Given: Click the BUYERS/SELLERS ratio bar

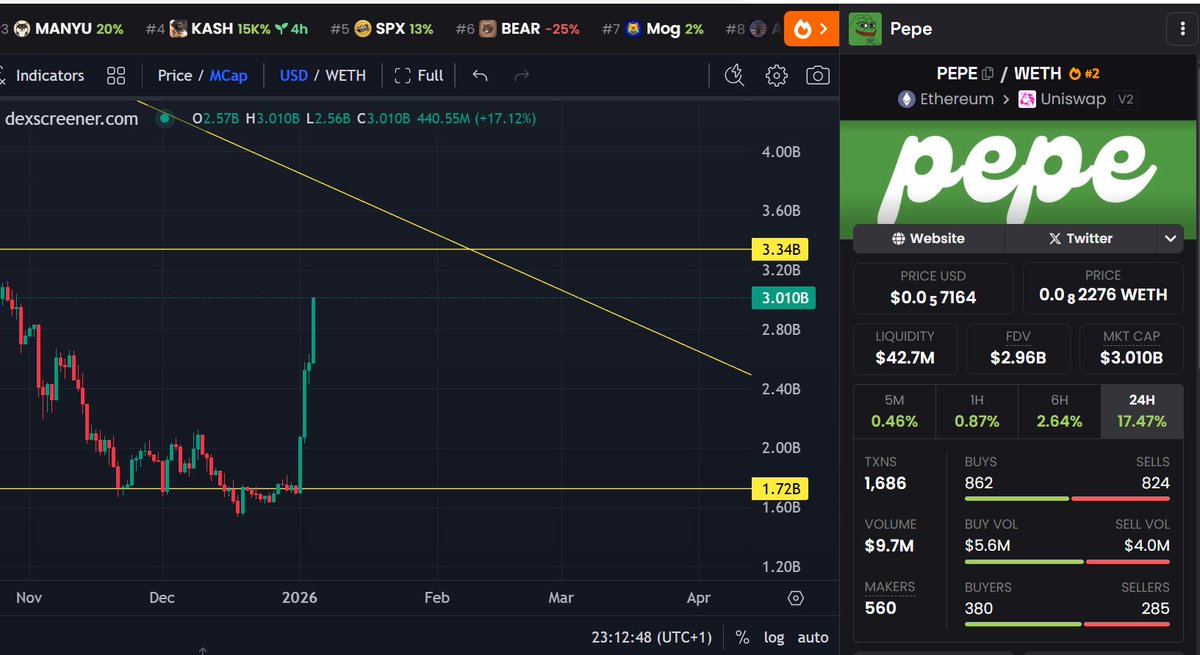Looking at the screenshot, I should tap(1067, 623).
